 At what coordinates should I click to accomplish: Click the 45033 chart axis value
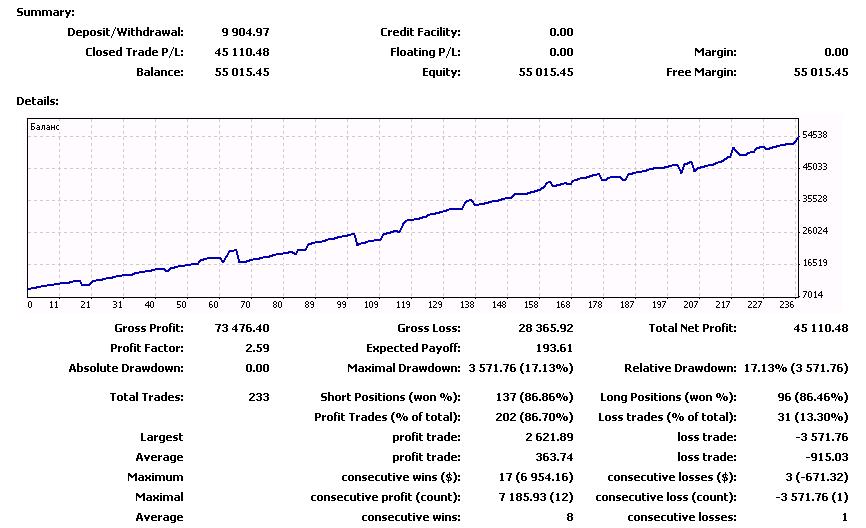click(815, 167)
